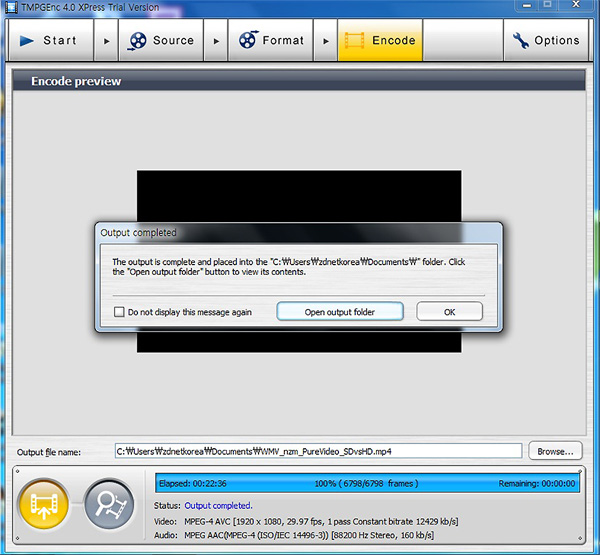Click Browse to choose output file
Viewport: 600px width, 555px height.
(555, 451)
